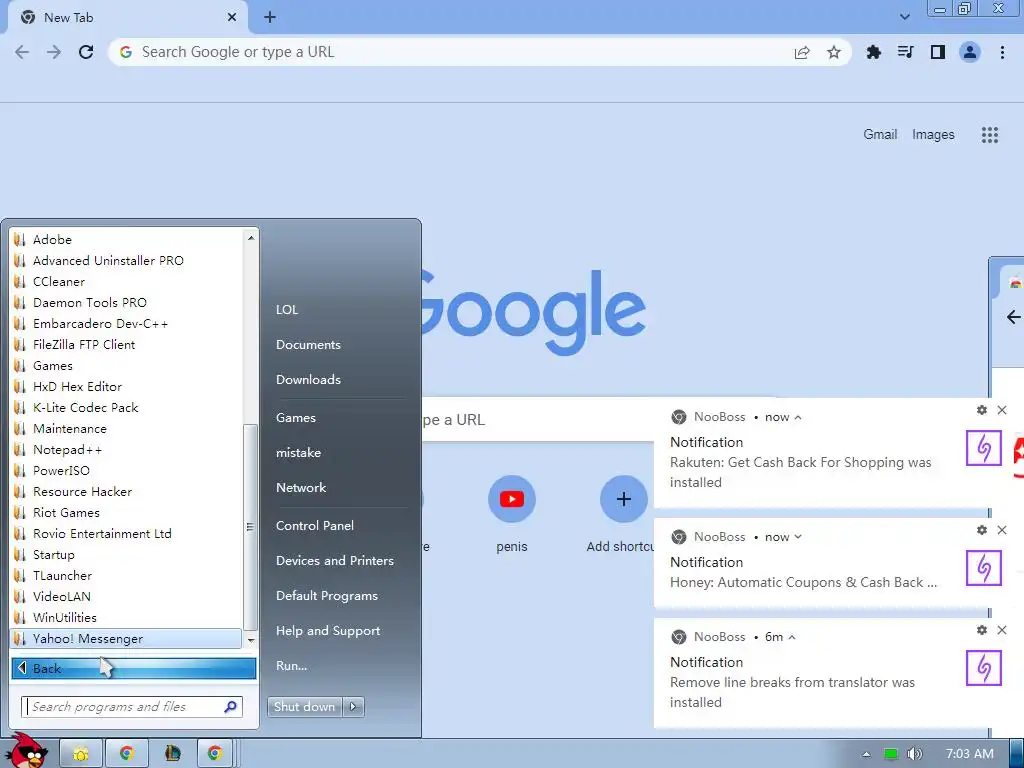Open the tab search dropdown chevron
This screenshot has height=768, width=1024.
coord(904,17)
